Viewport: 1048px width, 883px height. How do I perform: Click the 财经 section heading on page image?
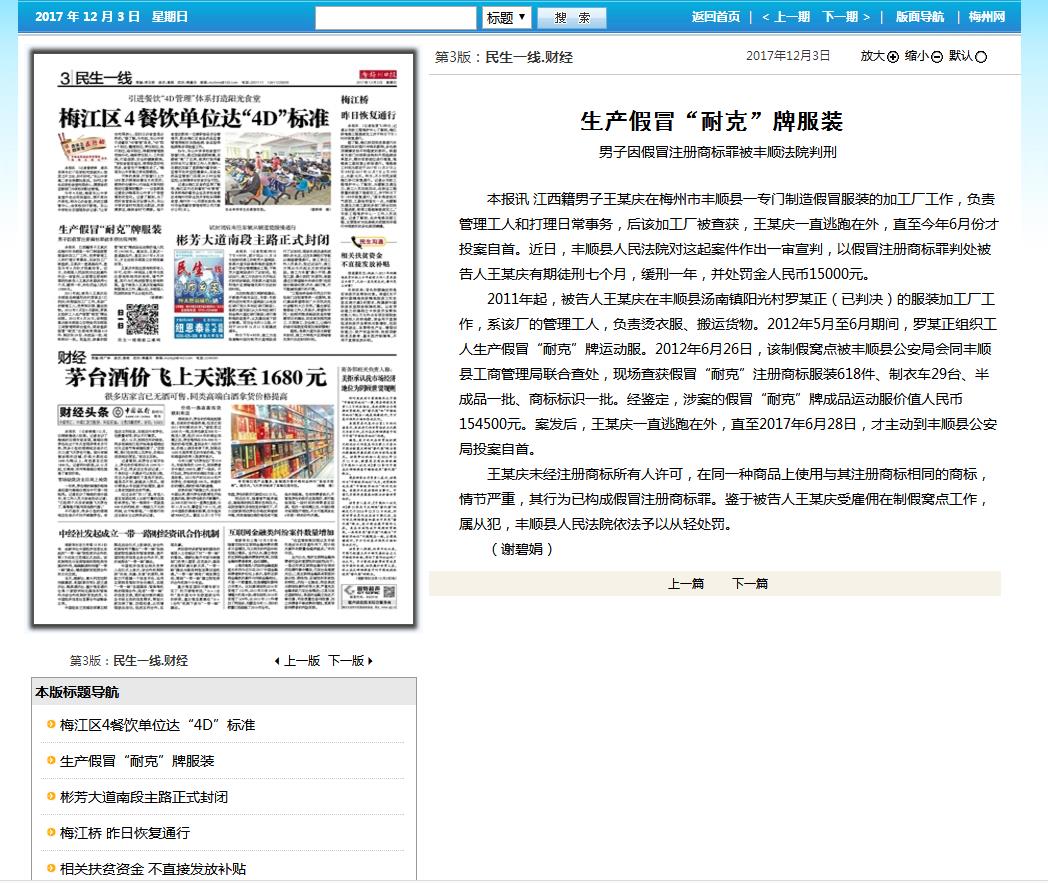tap(72, 357)
